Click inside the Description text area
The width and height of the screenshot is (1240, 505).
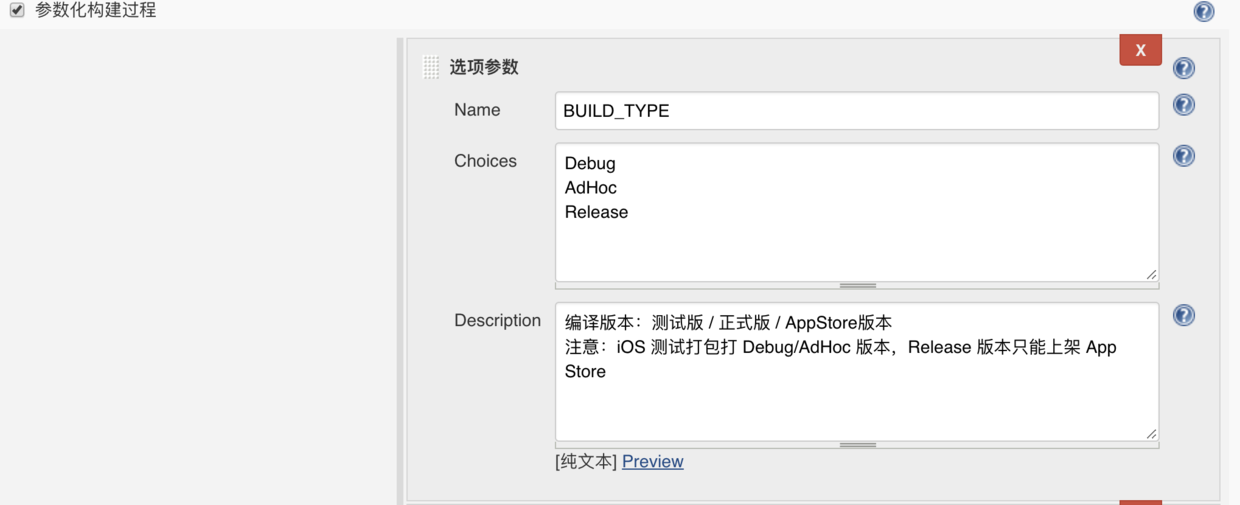(856, 400)
